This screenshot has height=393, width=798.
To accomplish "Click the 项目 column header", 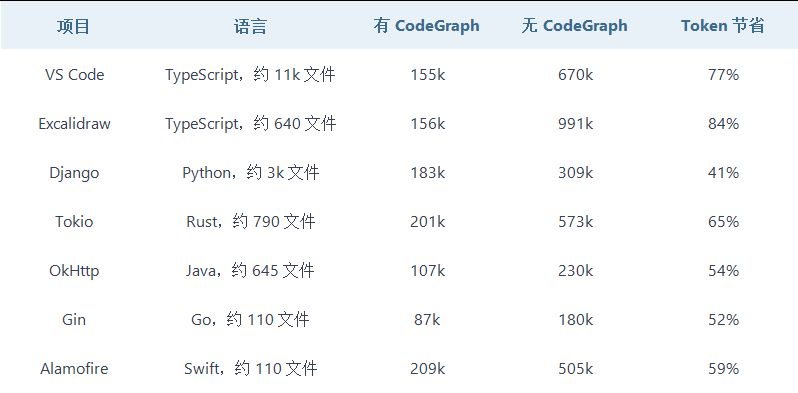I will (73, 26).
